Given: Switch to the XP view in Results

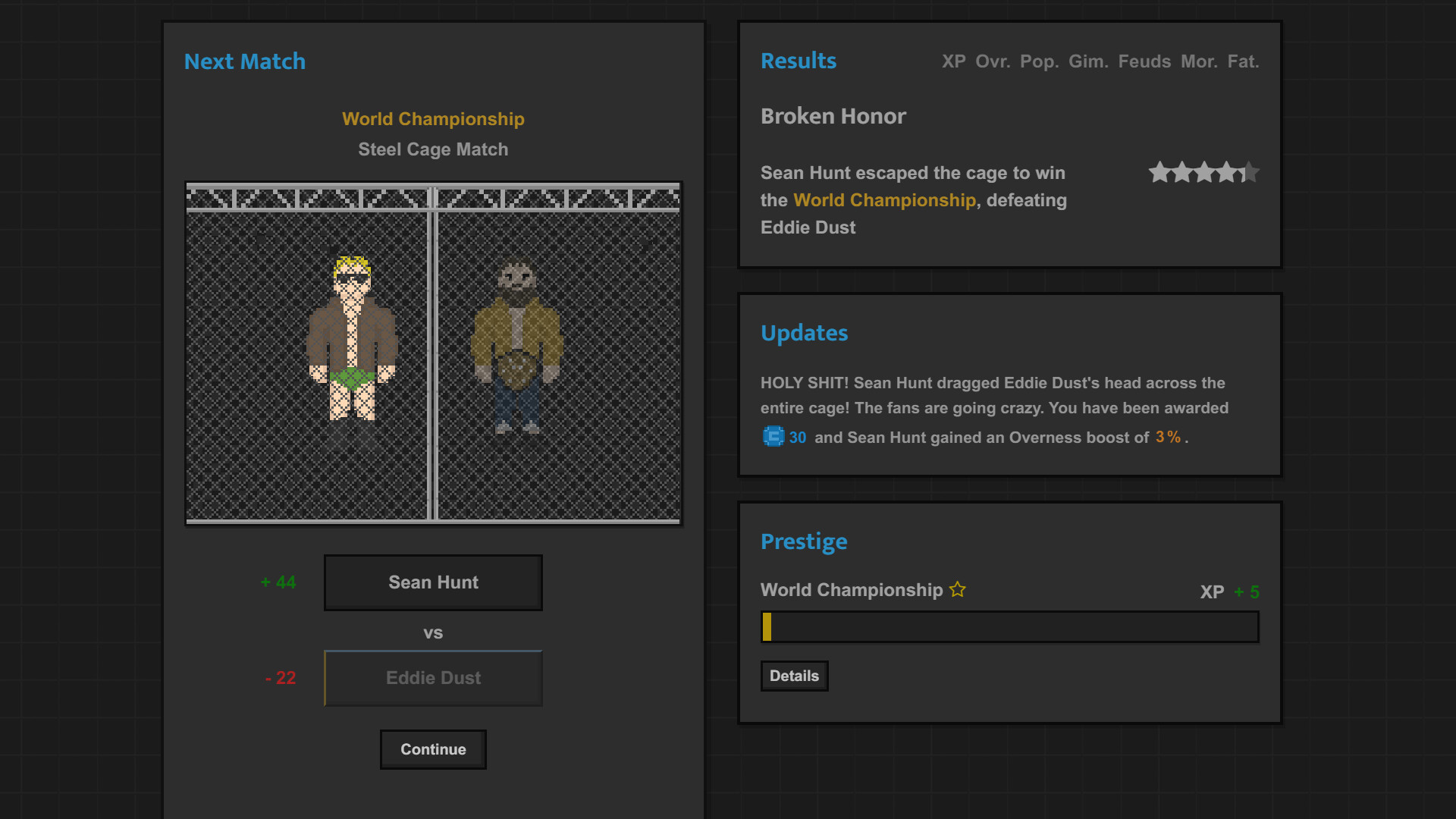Looking at the screenshot, I should point(954,61).
